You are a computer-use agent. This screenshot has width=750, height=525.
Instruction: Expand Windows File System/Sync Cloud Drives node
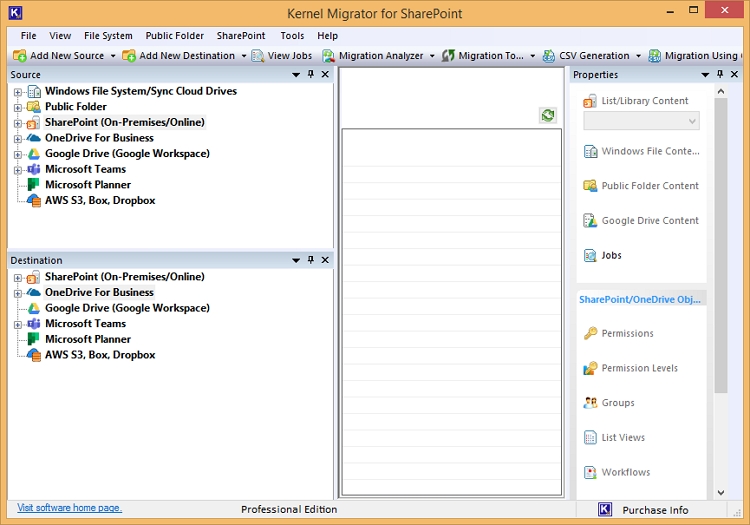18,92
